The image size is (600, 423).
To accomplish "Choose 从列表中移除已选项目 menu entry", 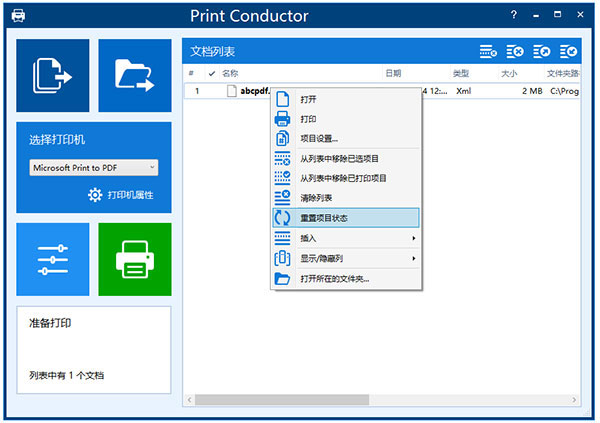I will [x=346, y=158].
